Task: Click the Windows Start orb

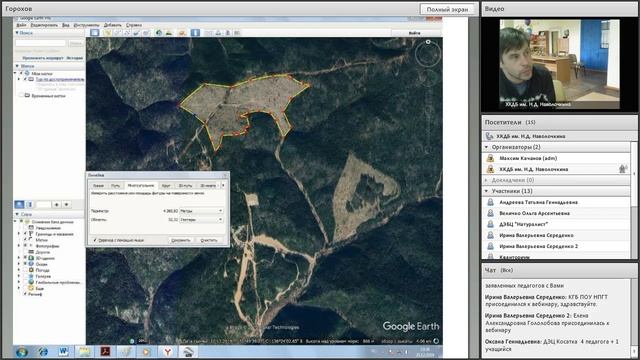Action: tap(22, 351)
